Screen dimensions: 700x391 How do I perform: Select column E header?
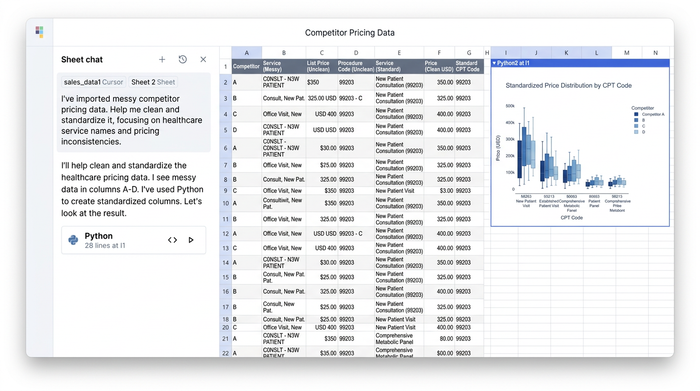(399, 53)
